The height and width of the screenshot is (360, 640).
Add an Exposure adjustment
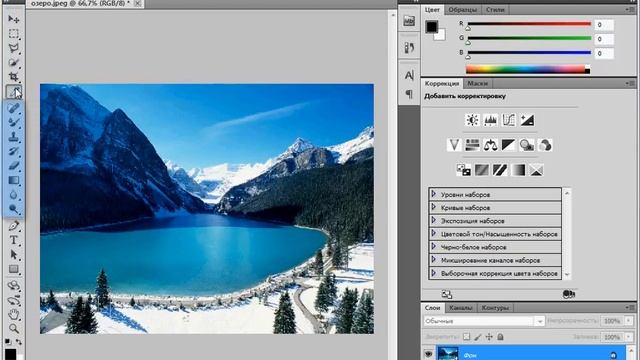pos(527,120)
